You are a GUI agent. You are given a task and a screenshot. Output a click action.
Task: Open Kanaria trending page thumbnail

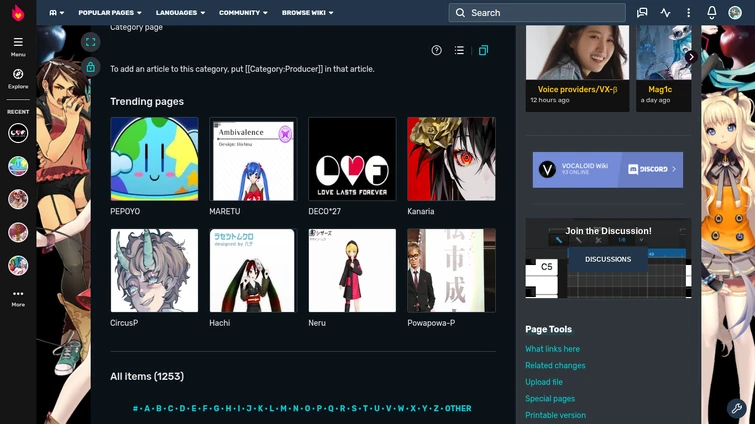tap(451, 159)
